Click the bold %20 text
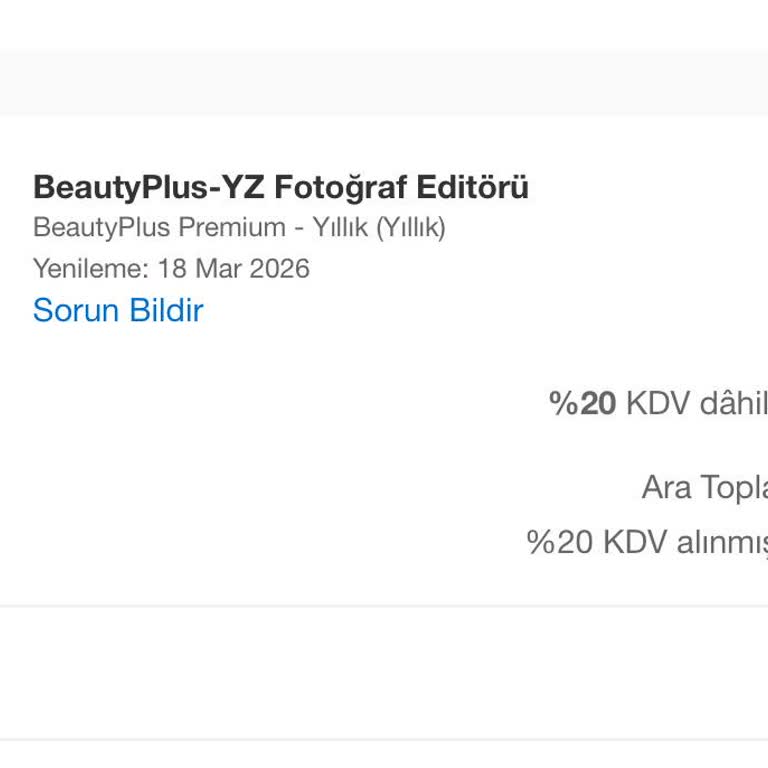768x768 pixels. point(583,403)
